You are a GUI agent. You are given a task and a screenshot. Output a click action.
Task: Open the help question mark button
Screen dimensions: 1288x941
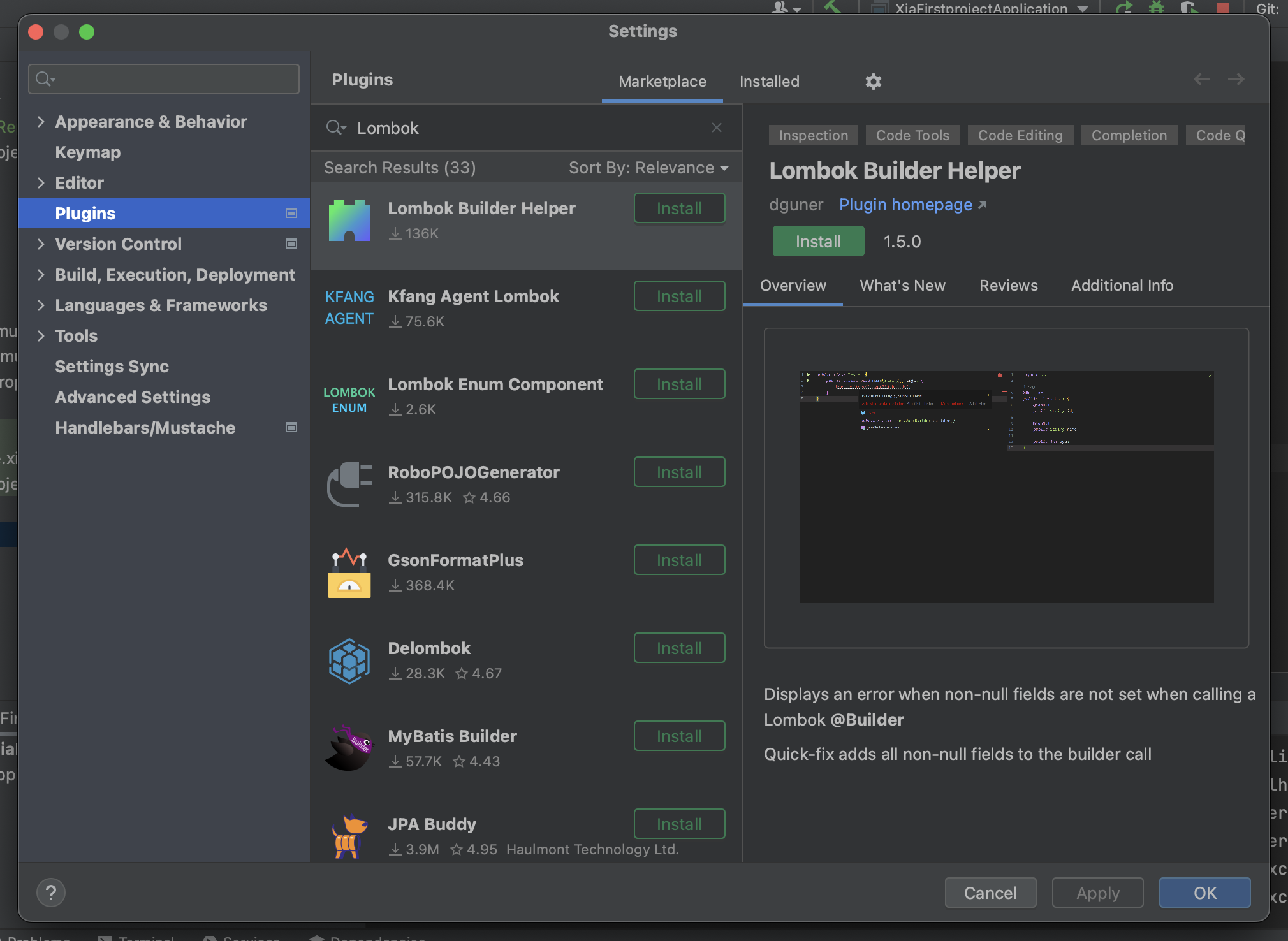point(51,893)
